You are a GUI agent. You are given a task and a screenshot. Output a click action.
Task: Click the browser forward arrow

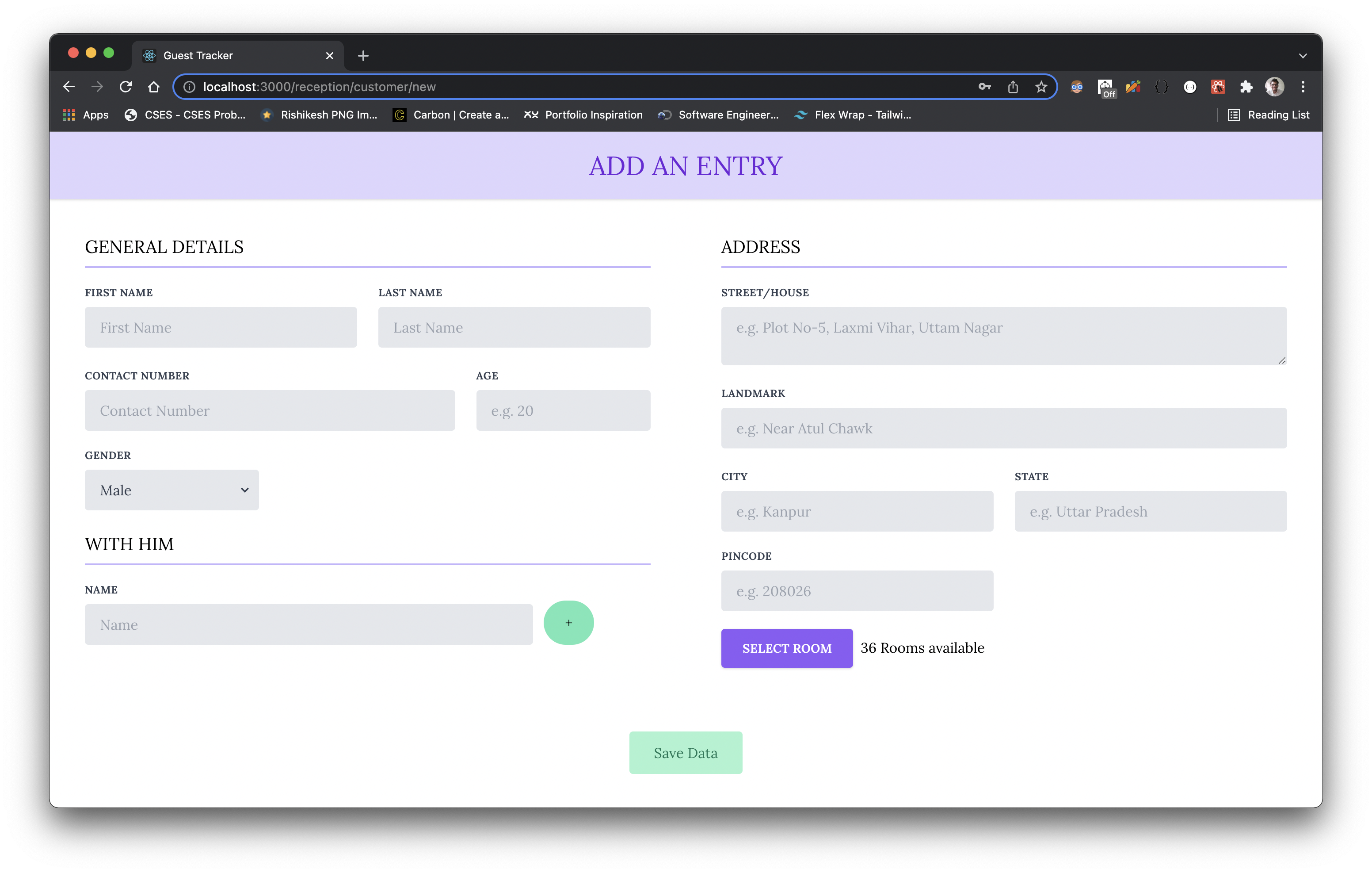(x=97, y=87)
